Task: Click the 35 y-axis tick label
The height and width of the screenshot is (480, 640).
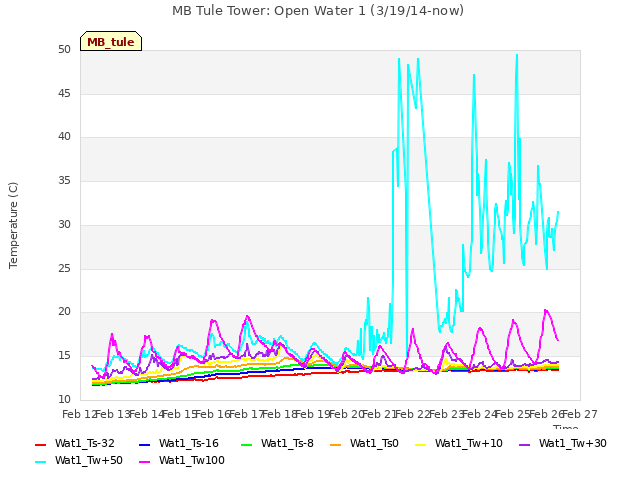Action: tap(64, 181)
